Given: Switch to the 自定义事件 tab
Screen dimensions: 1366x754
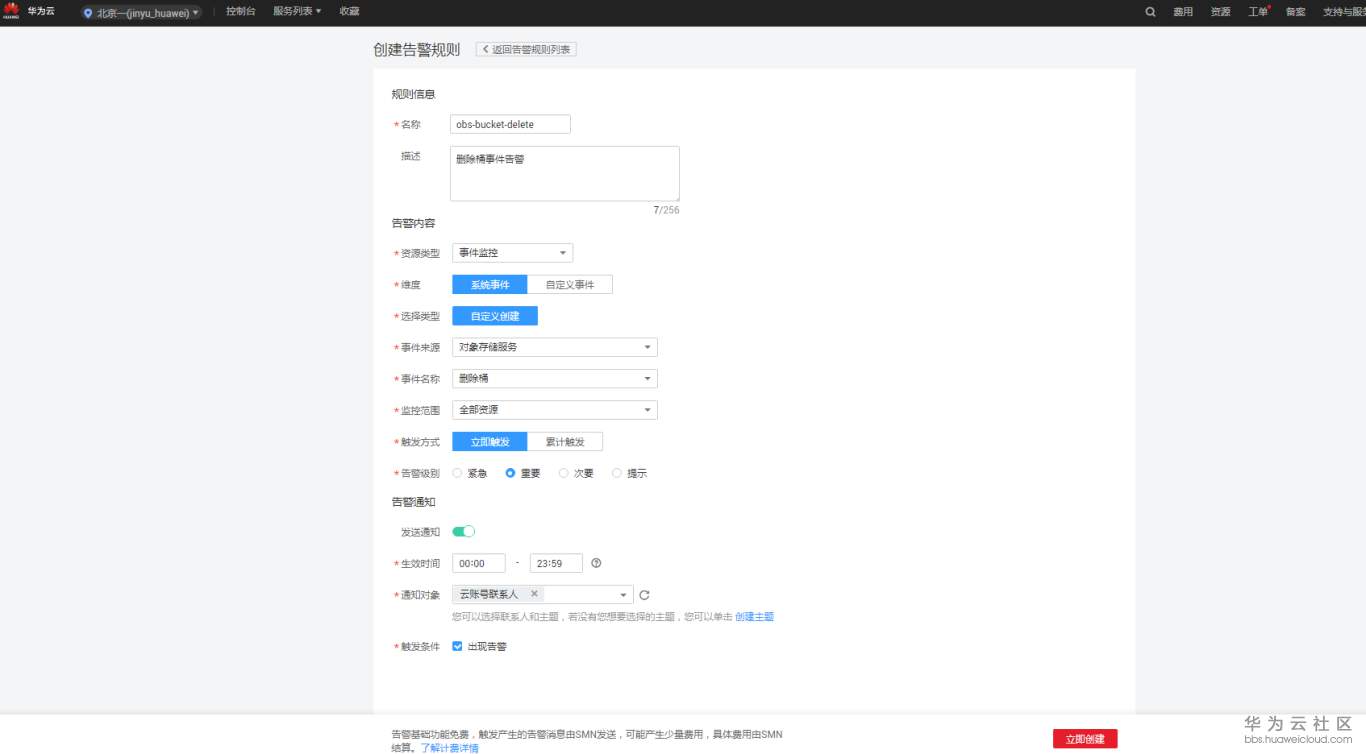Looking at the screenshot, I should (x=571, y=284).
